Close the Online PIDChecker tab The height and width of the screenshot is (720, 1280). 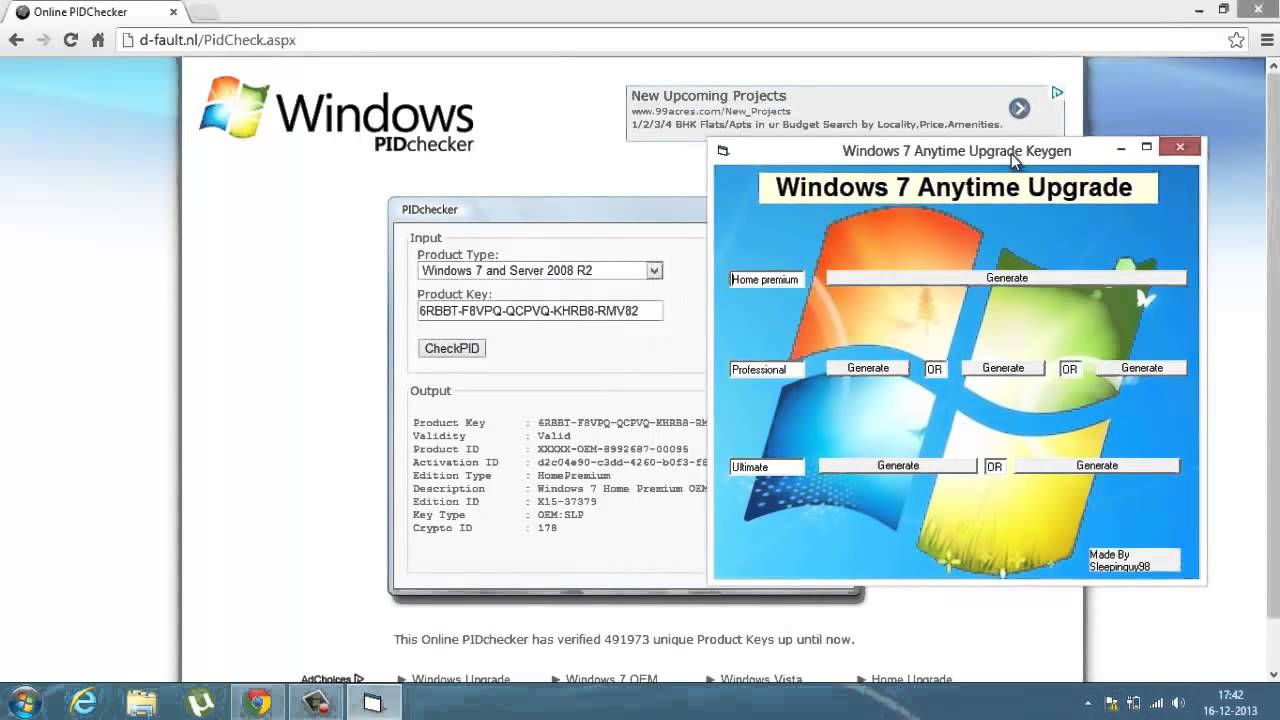[x=173, y=12]
